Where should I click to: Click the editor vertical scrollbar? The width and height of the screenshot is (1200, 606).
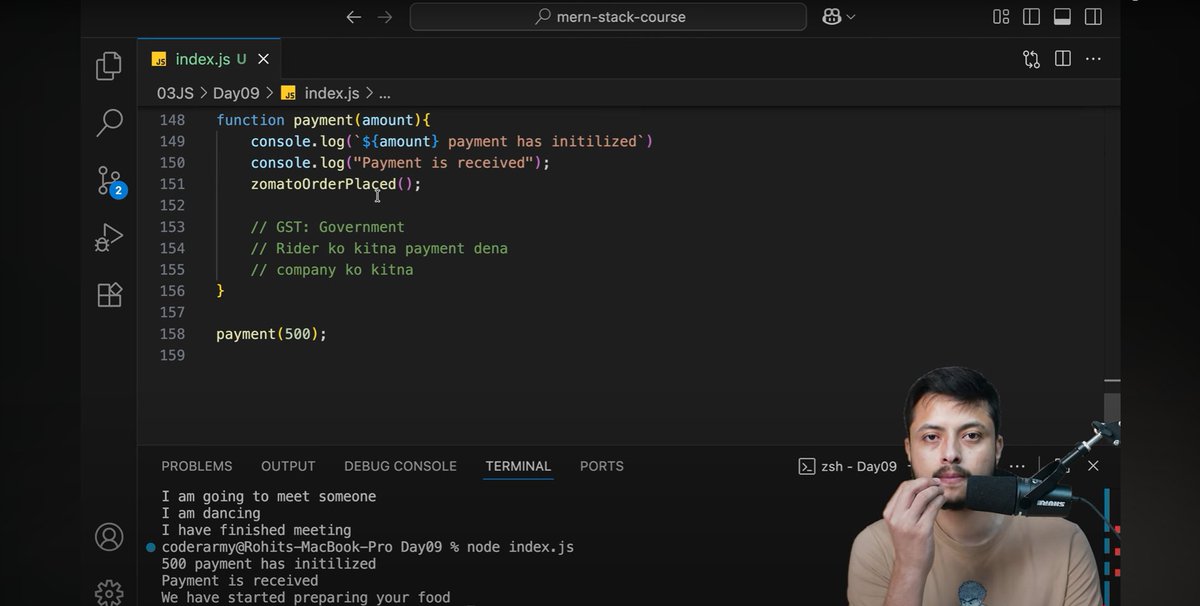coord(1113,410)
